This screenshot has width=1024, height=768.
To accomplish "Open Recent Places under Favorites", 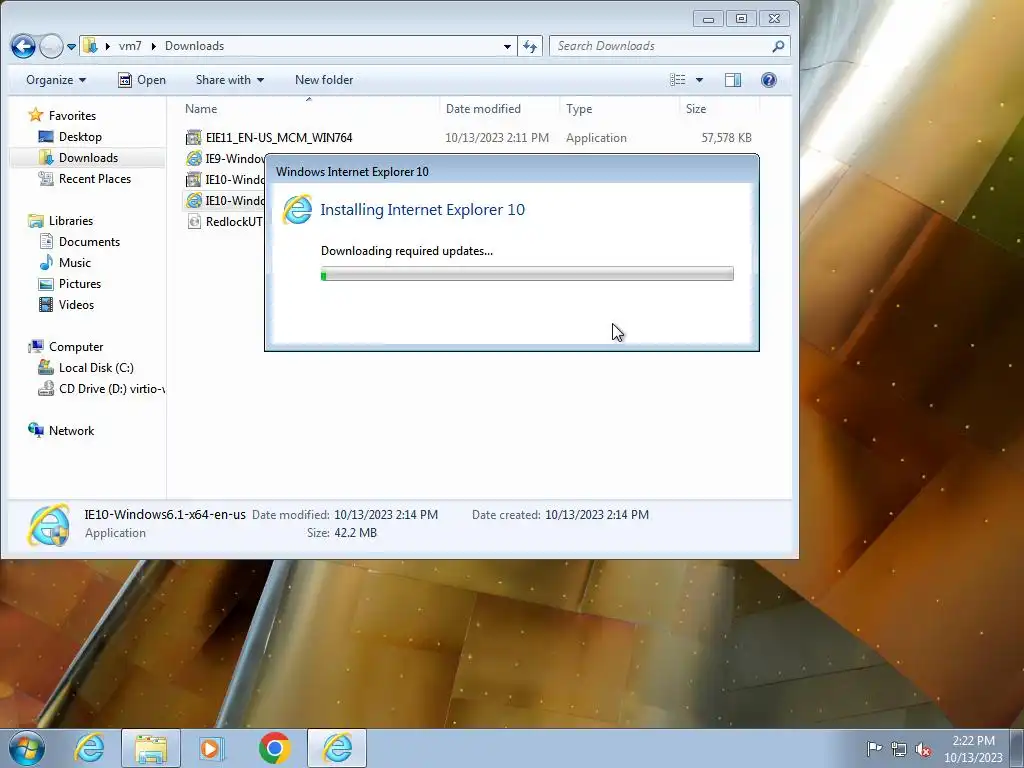I will click(85, 178).
